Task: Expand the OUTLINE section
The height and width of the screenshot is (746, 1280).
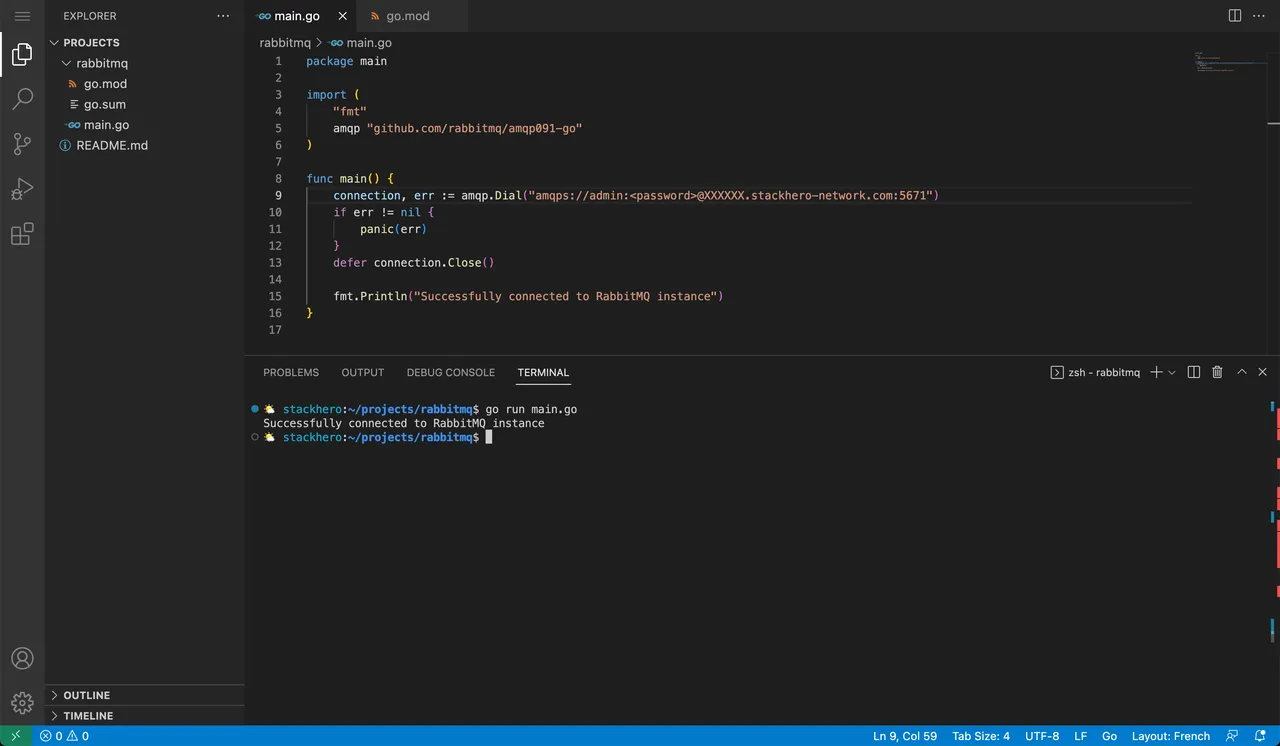Action: point(144,695)
